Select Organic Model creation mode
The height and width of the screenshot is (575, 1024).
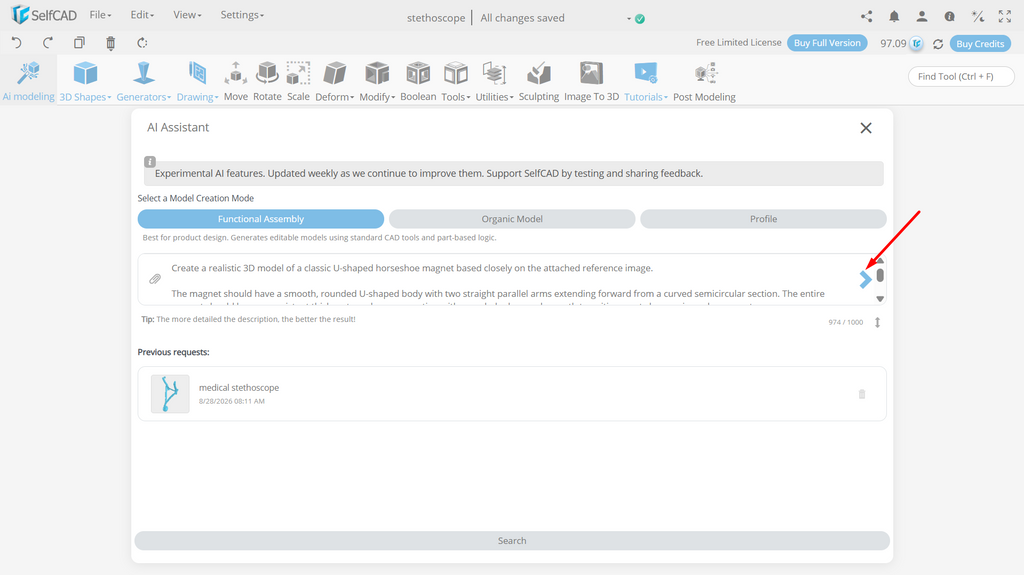pyautogui.click(x=512, y=219)
